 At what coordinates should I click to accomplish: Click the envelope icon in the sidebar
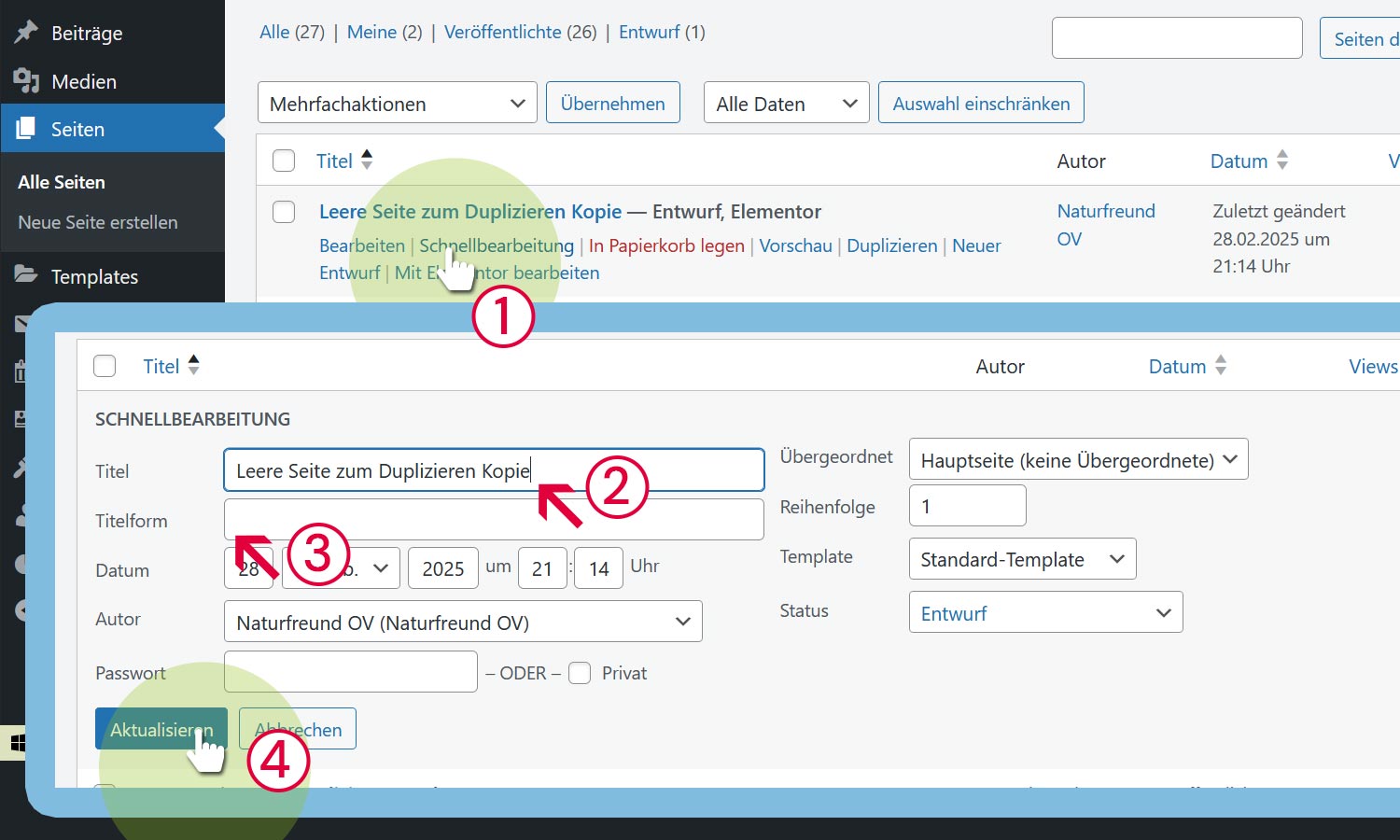click(x=21, y=323)
